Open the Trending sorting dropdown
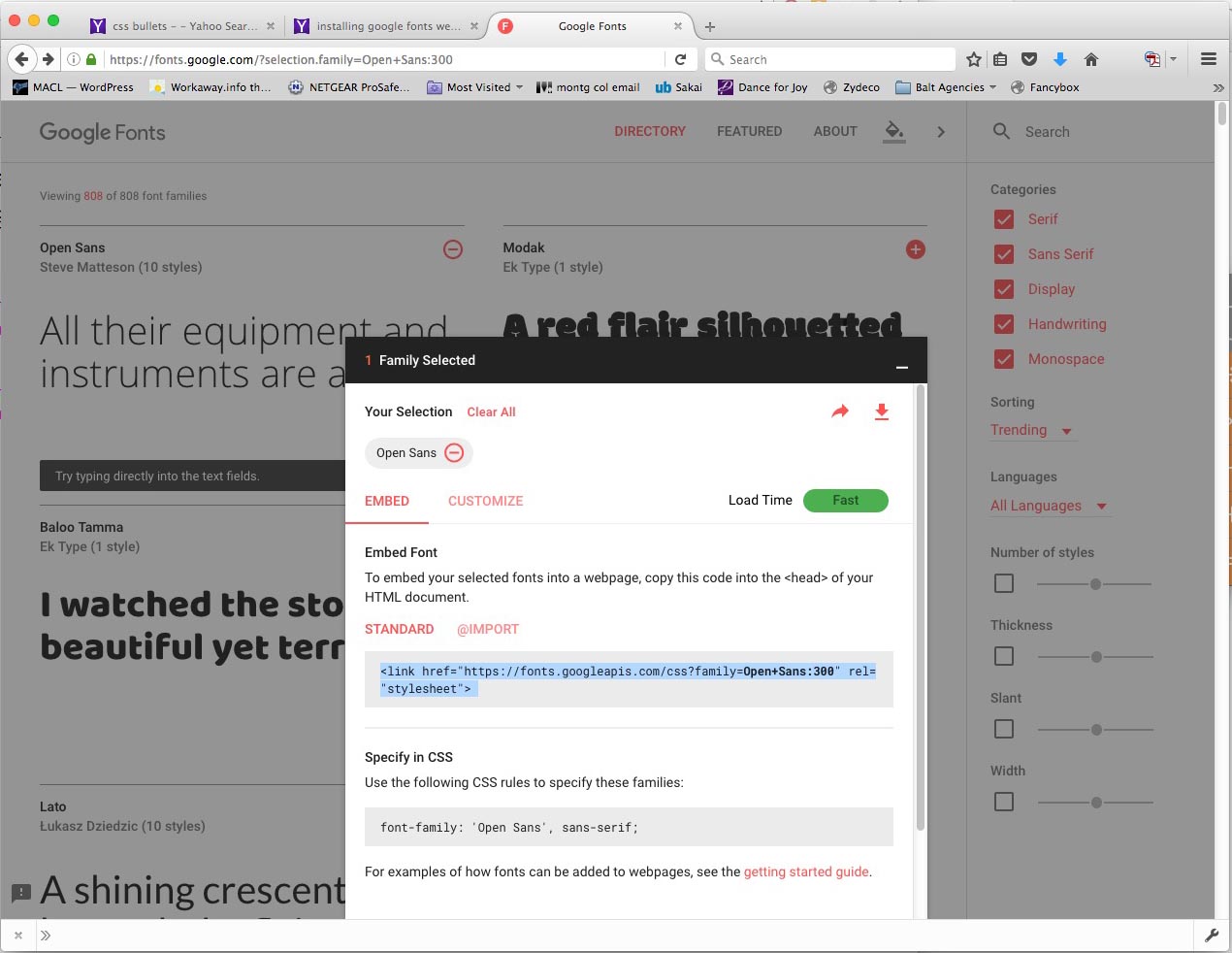The height and width of the screenshot is (953, 1232). click(x=1032, y=430)
